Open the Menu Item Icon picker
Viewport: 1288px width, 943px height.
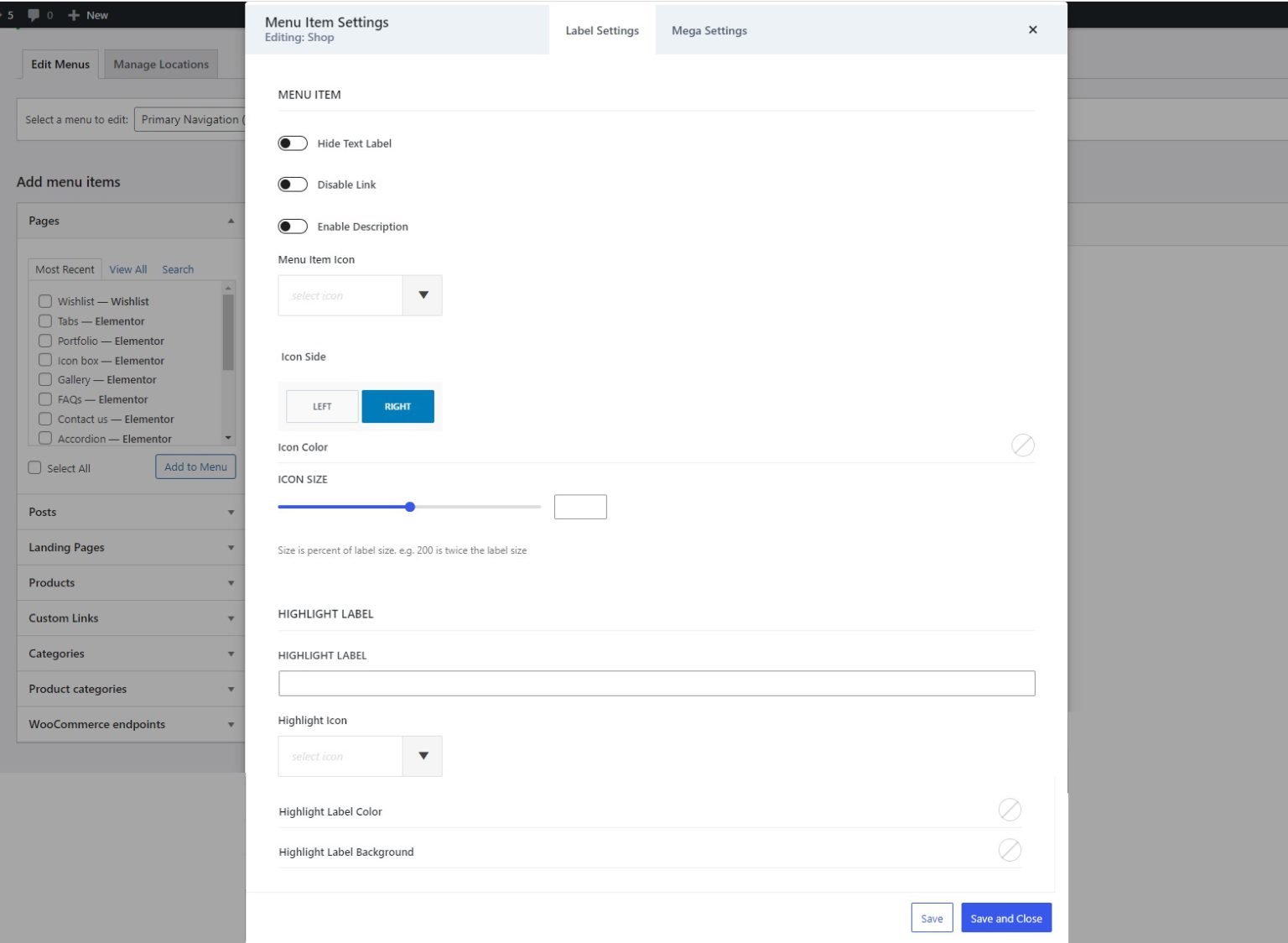tap(423, 294)
